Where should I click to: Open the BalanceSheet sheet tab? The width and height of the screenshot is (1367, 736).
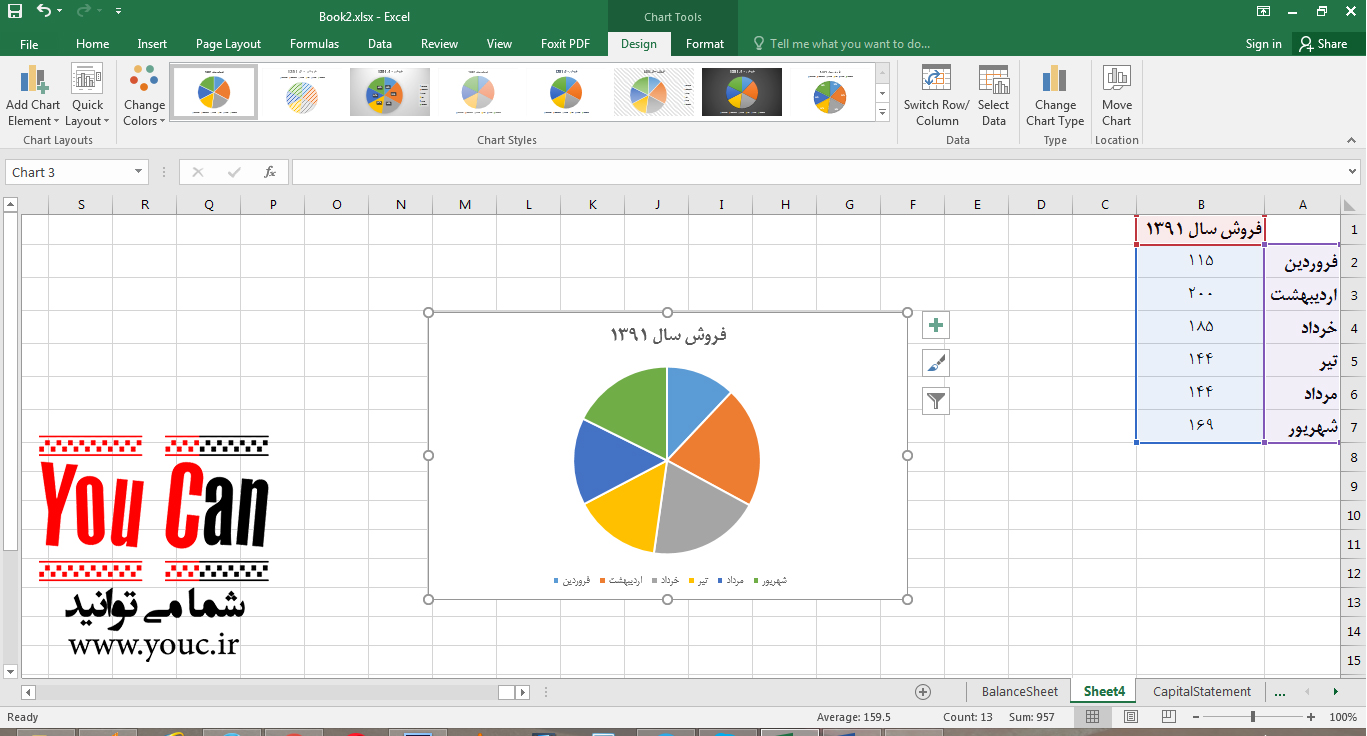tap(1019, 691)
